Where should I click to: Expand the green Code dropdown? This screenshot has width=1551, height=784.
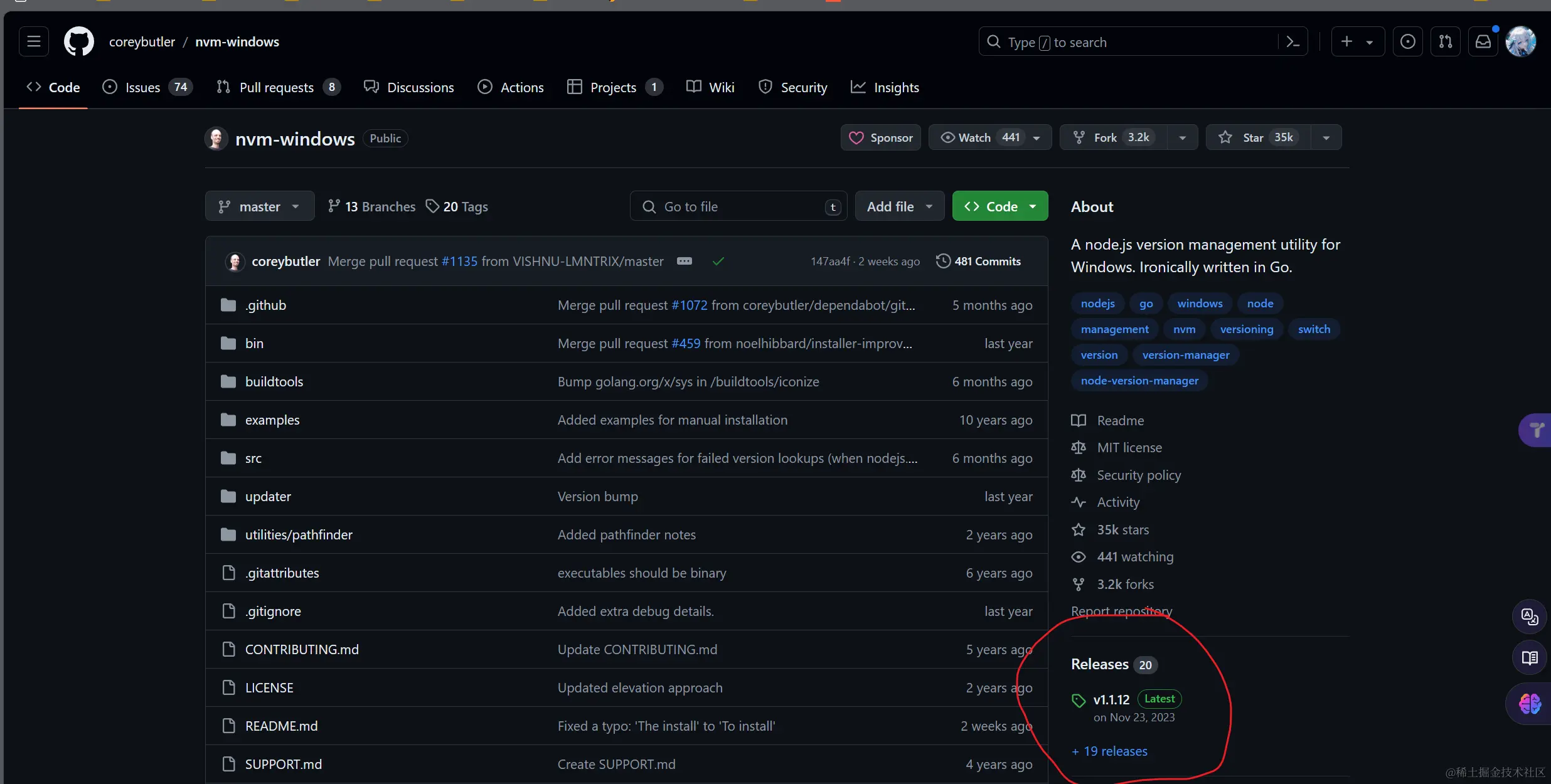click(999, 206)
